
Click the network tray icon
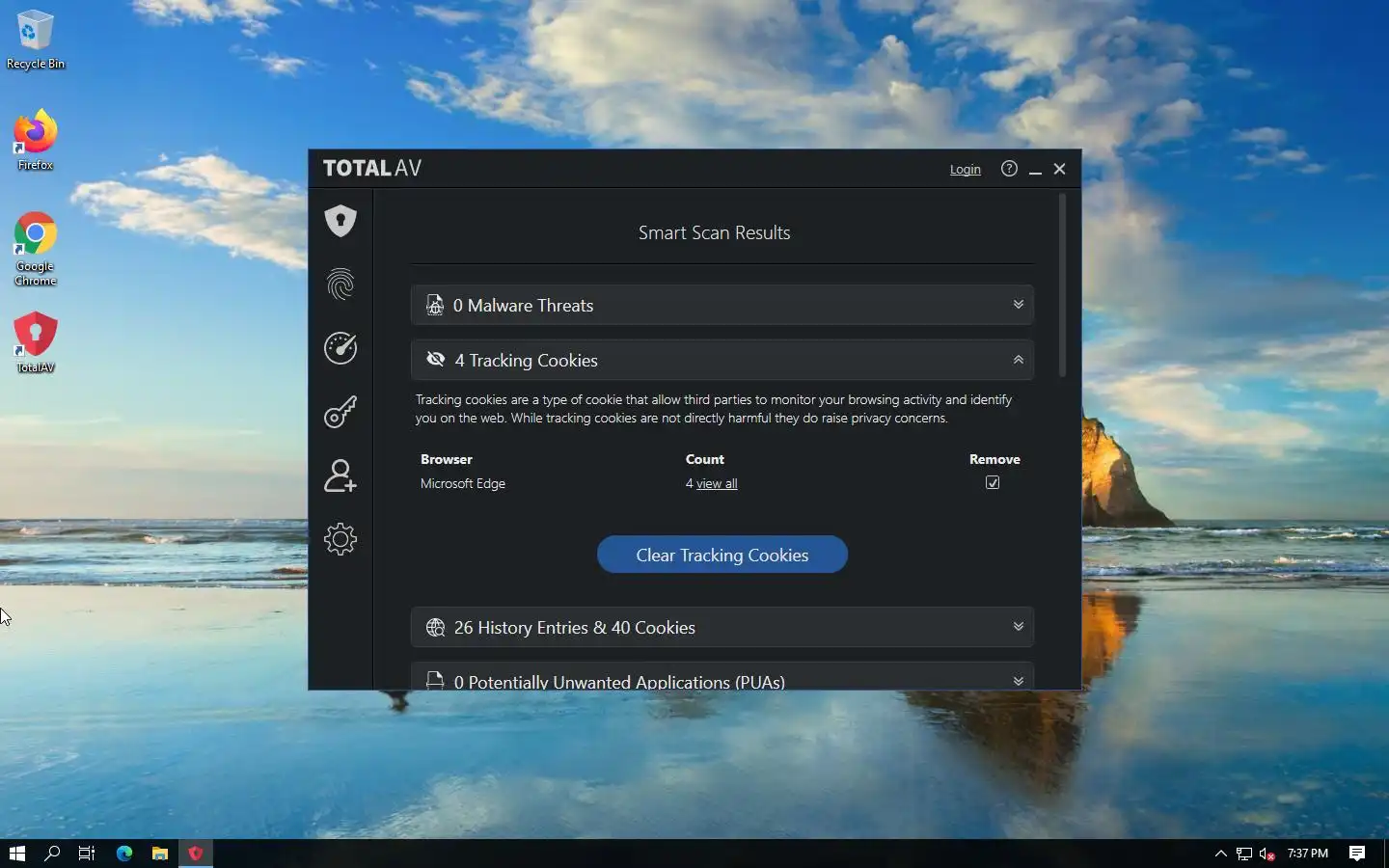tap(1244, 854)
